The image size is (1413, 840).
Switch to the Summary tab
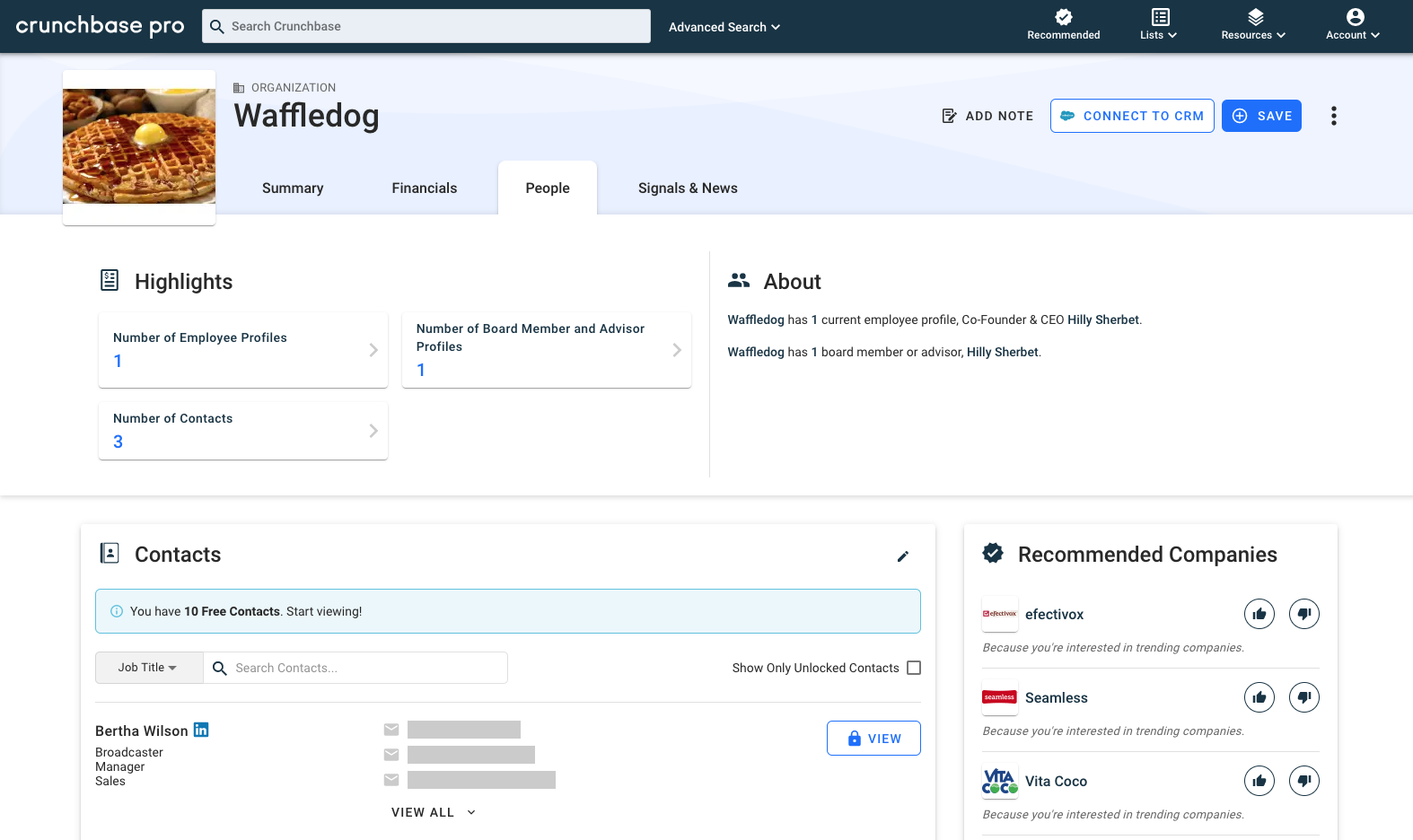pos(293,188)
